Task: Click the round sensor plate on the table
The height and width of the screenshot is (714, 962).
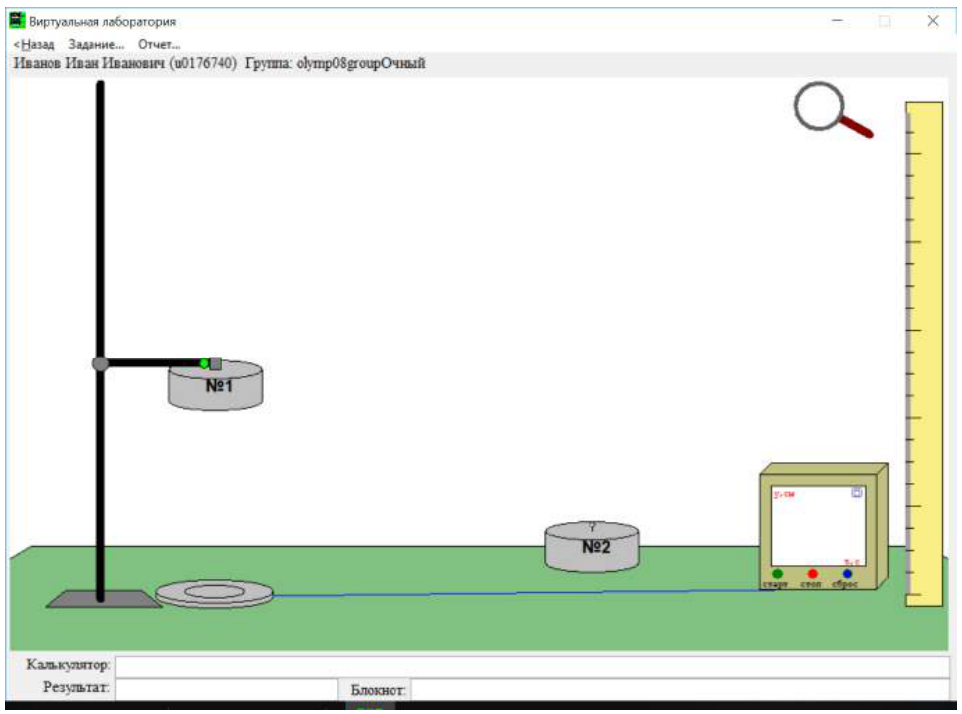Action: point(214,593)
